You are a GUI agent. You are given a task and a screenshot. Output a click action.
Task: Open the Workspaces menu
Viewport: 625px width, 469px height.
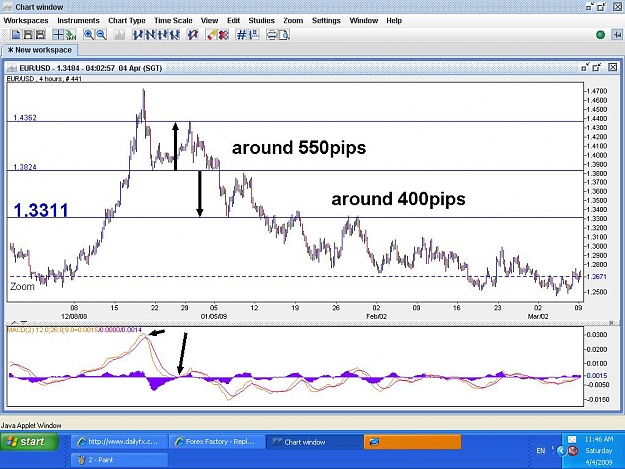(26, 21)
